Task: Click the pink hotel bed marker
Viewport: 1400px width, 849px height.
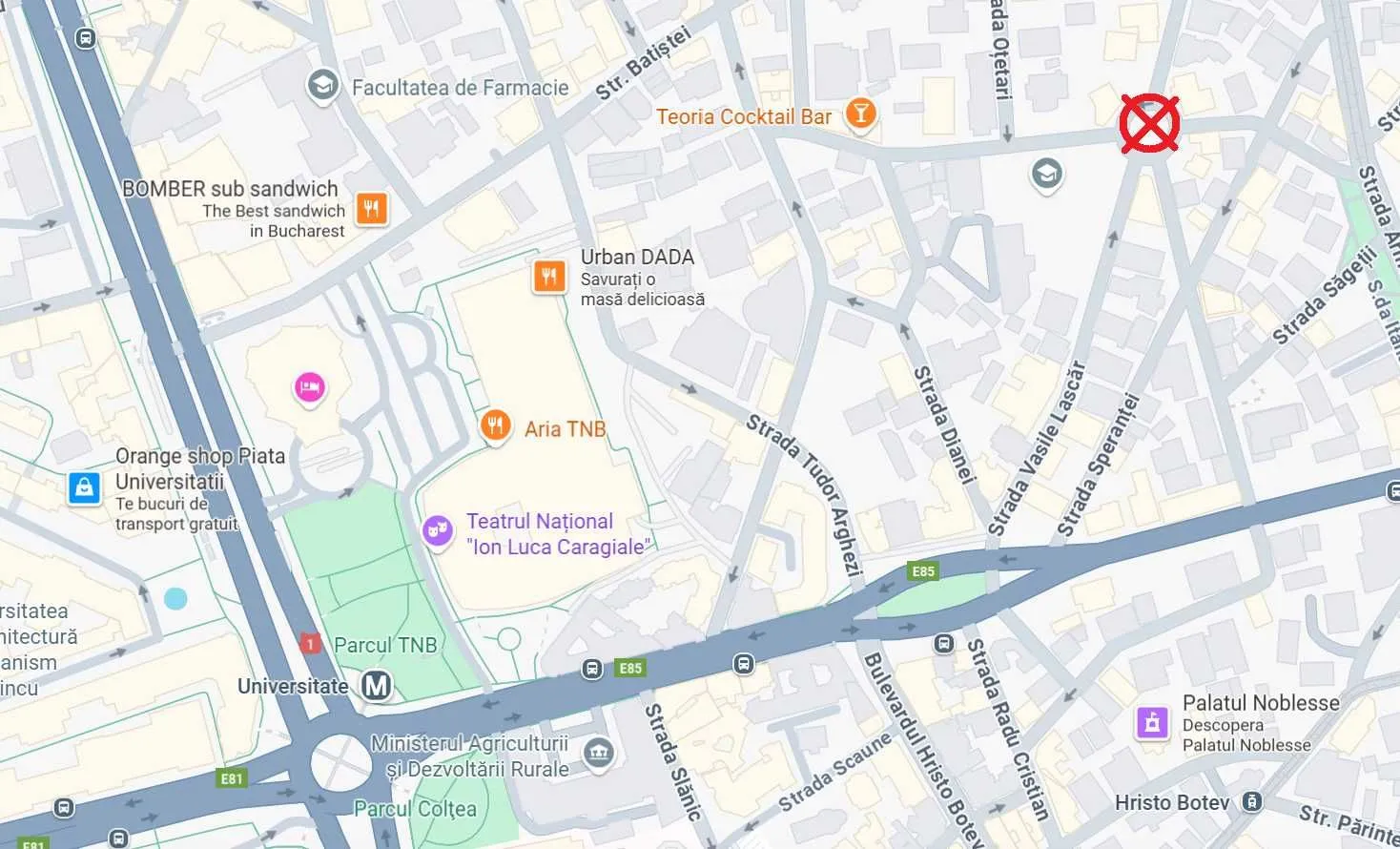Action: tap(309, 388)
